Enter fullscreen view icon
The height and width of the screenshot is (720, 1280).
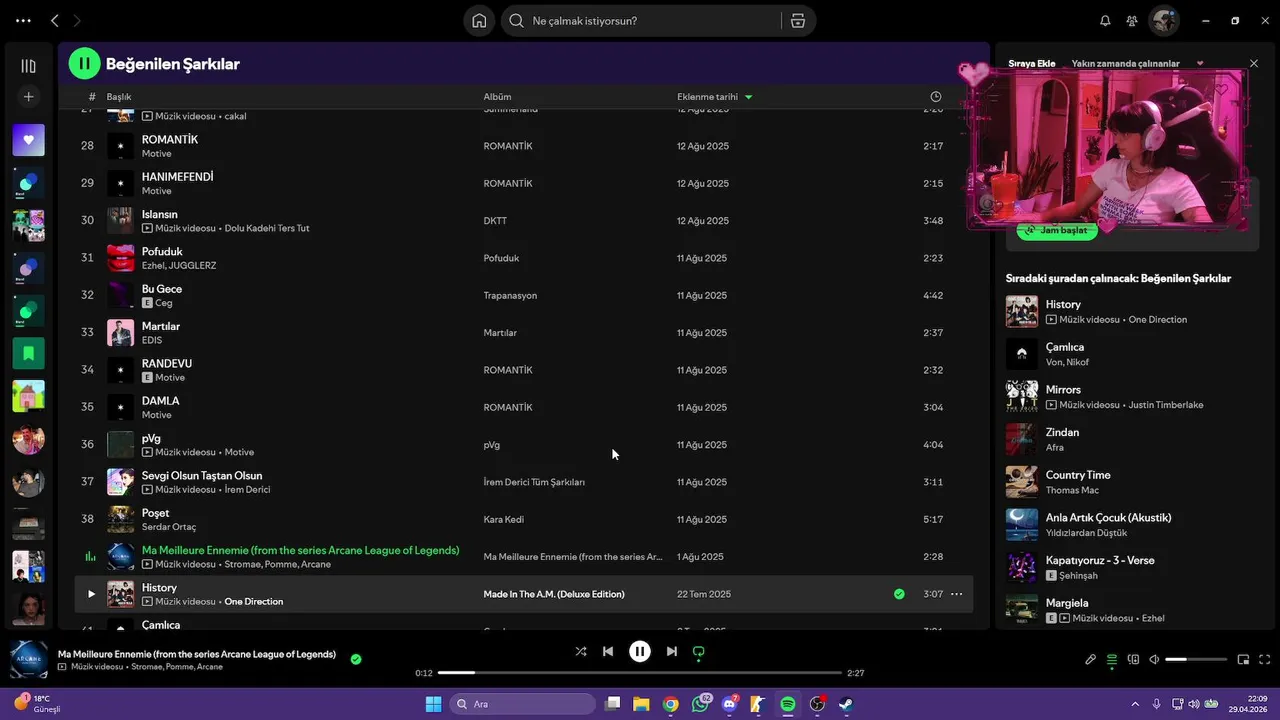(1265, 660)
